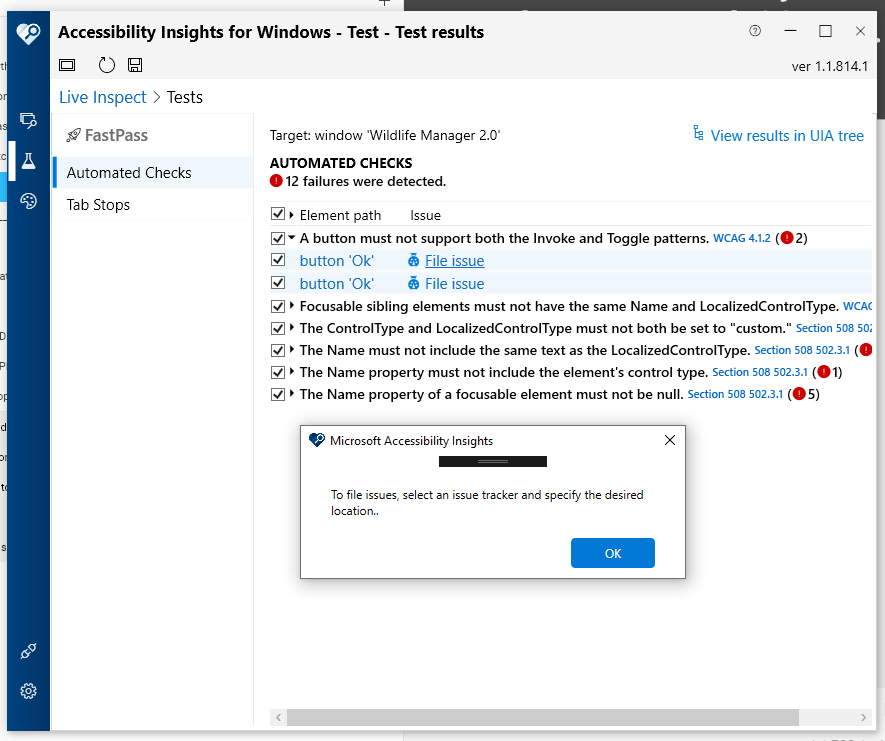This screenshot has width=885, height=741.
Task: Expand Name must not include LocalizedControlType rule
Action: pyautogui.click(x=291, y=349)
